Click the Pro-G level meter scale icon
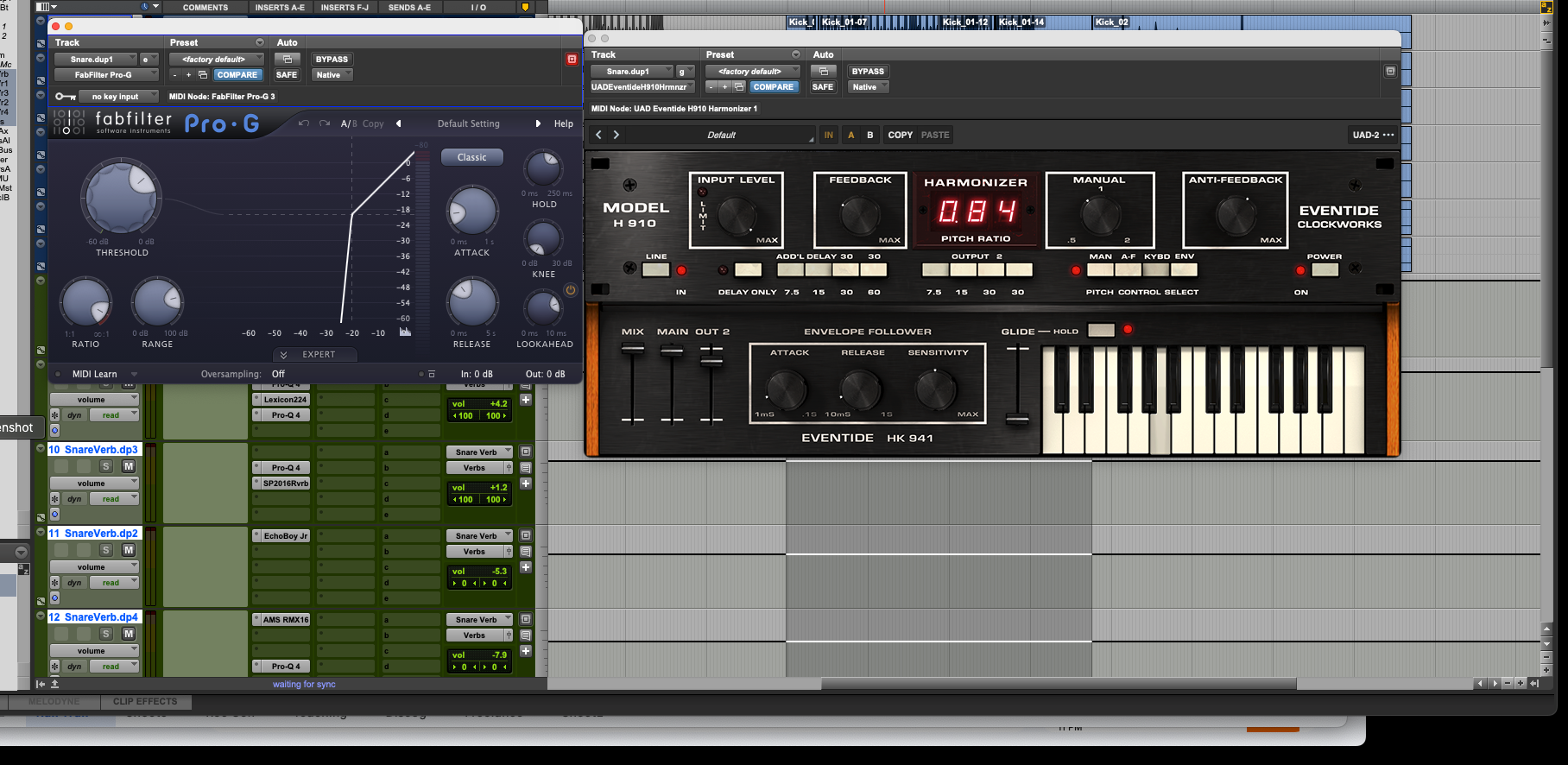The image size is (1568, 765). 405,332
